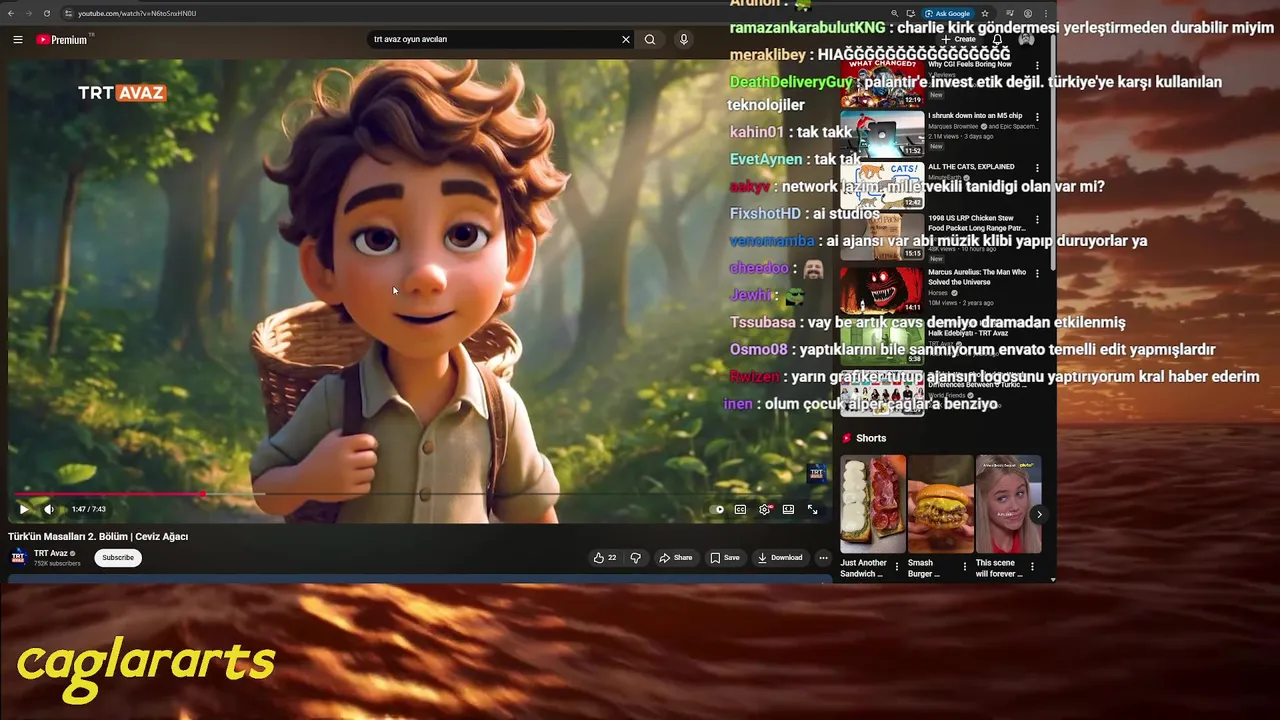Clear the search box with the X

[626, 40]
